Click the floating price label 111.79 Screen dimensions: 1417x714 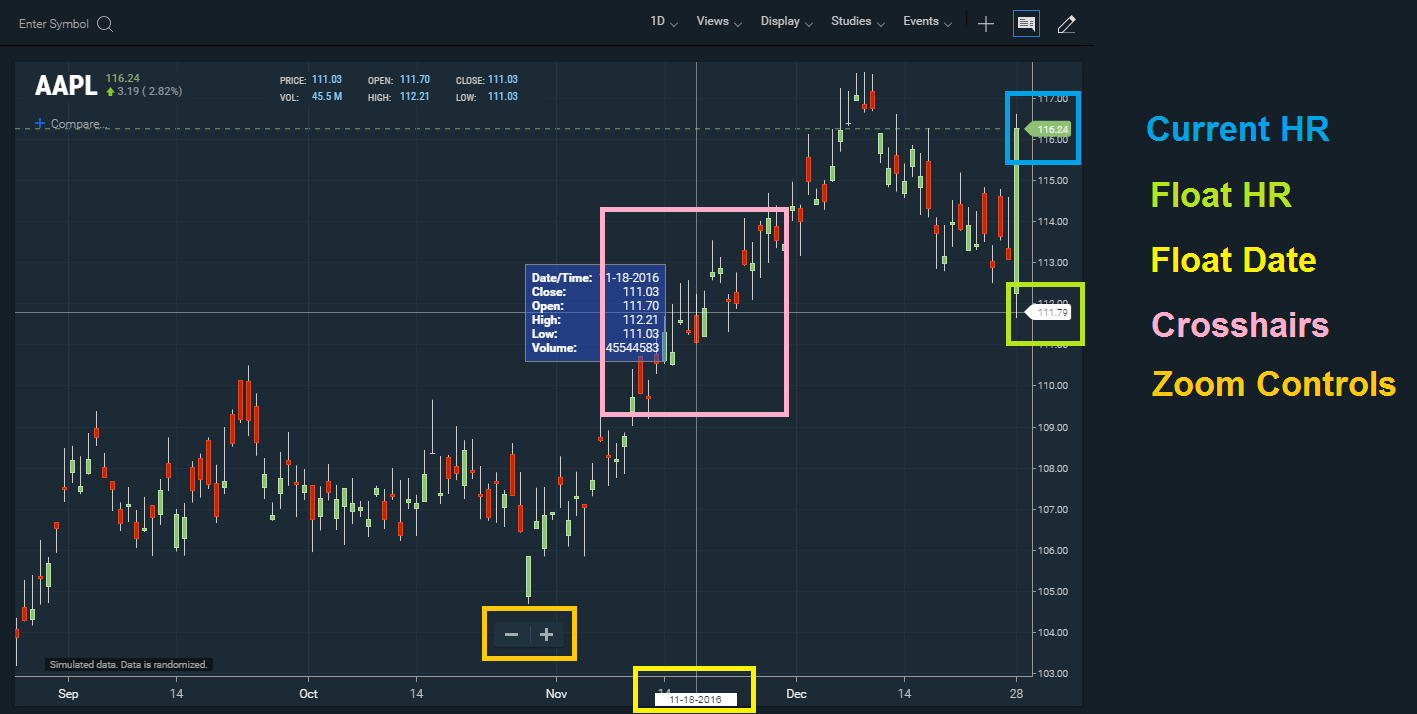tap(1050, 313)
